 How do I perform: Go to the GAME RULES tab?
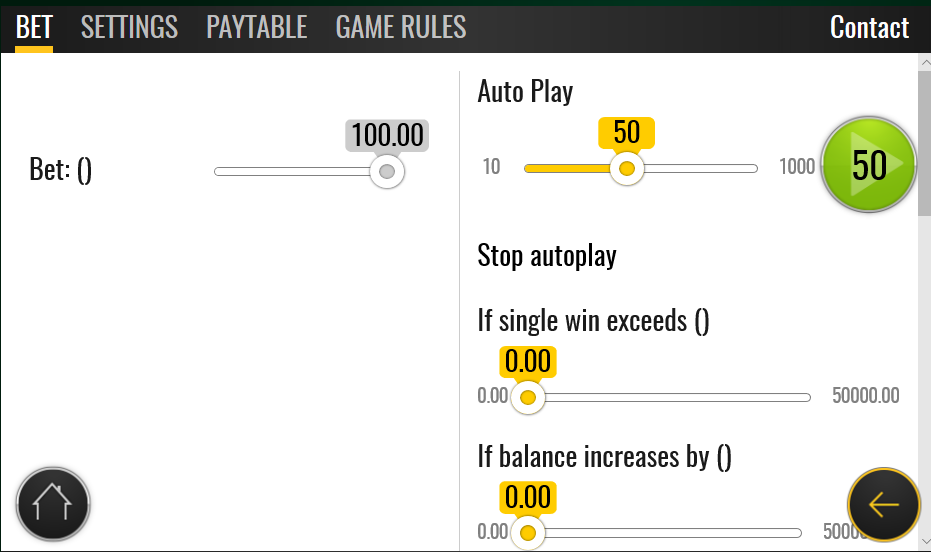401,27
